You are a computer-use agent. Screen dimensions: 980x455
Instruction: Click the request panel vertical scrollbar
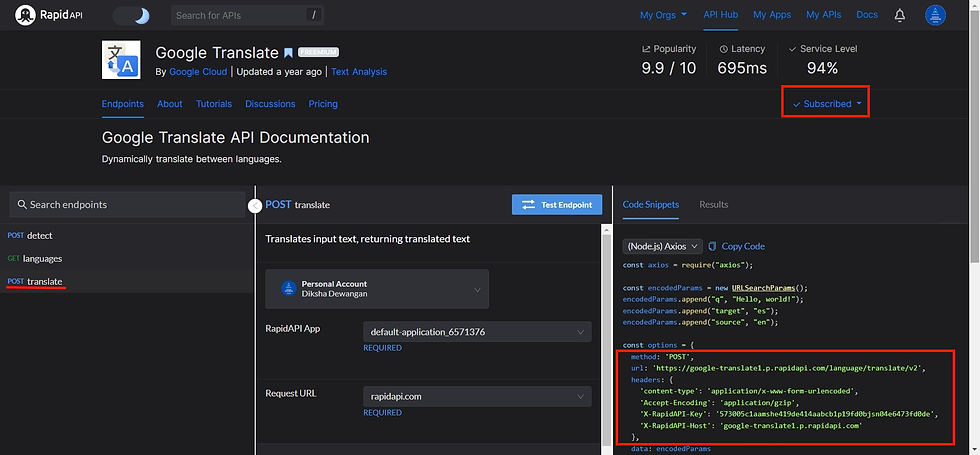(x=606, y=338)
